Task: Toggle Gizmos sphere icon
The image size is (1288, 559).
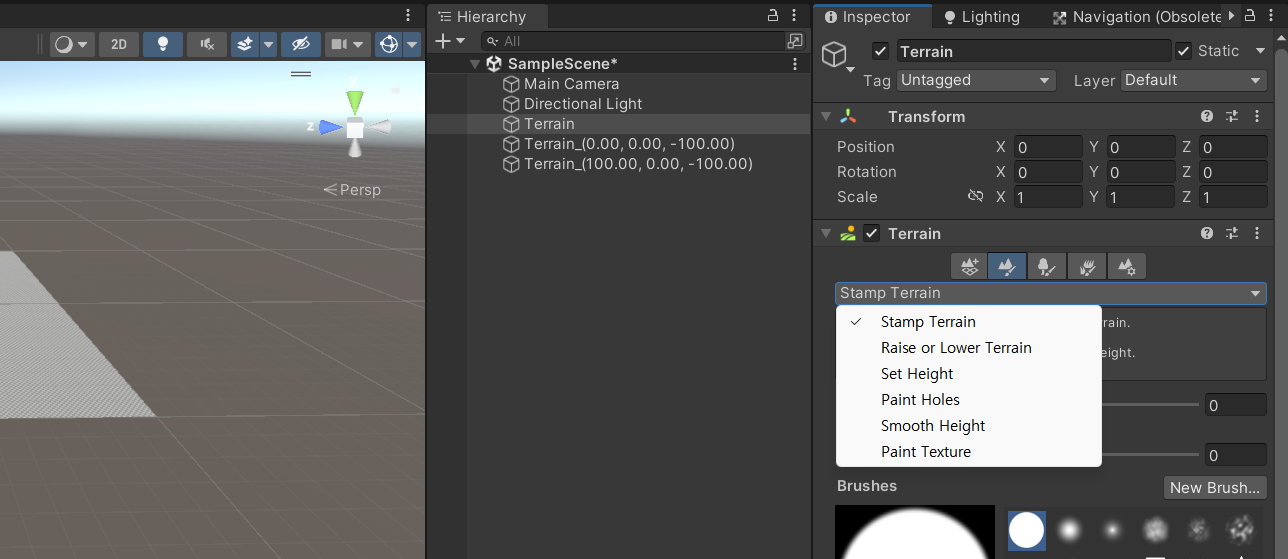Action: click(388, 45)
